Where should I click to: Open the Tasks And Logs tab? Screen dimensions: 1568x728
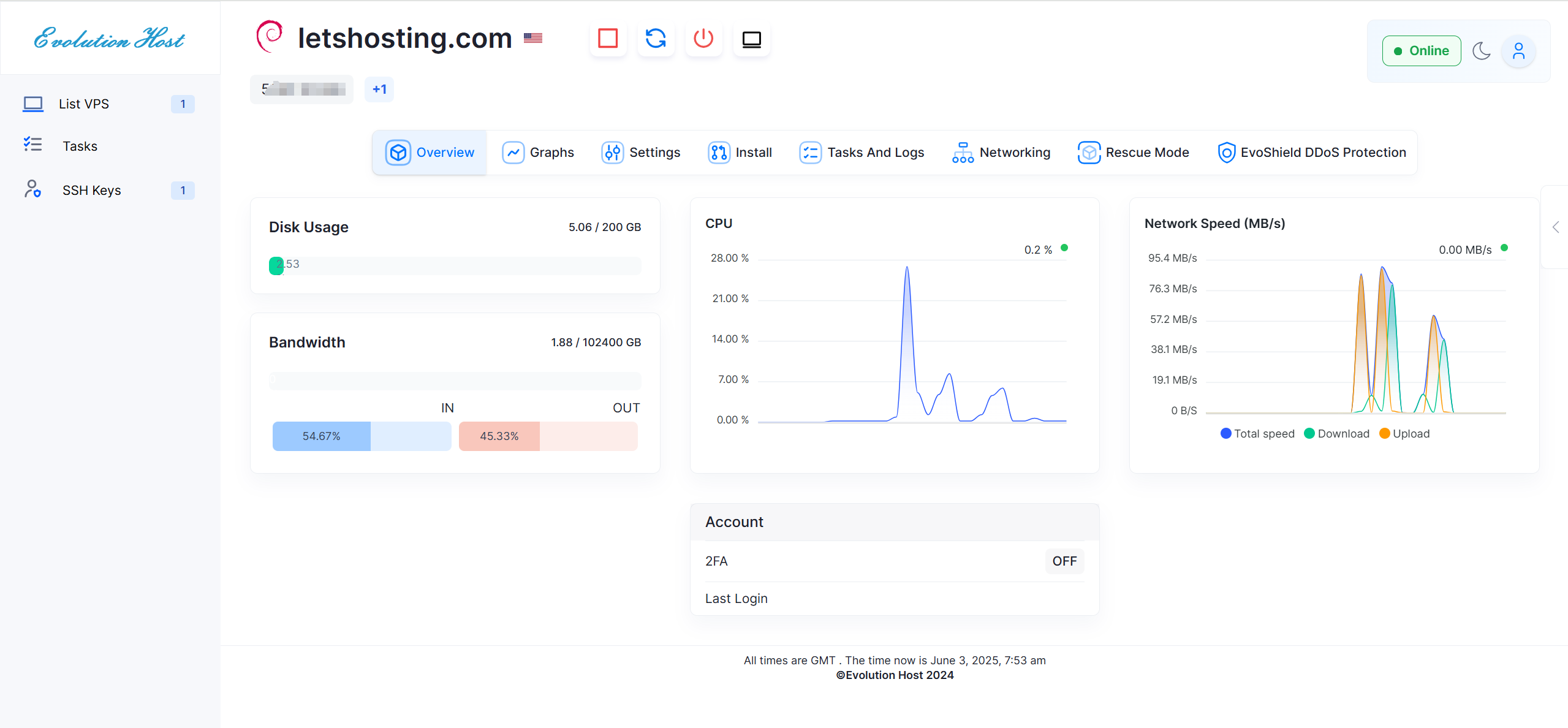[x=862, y=153]
